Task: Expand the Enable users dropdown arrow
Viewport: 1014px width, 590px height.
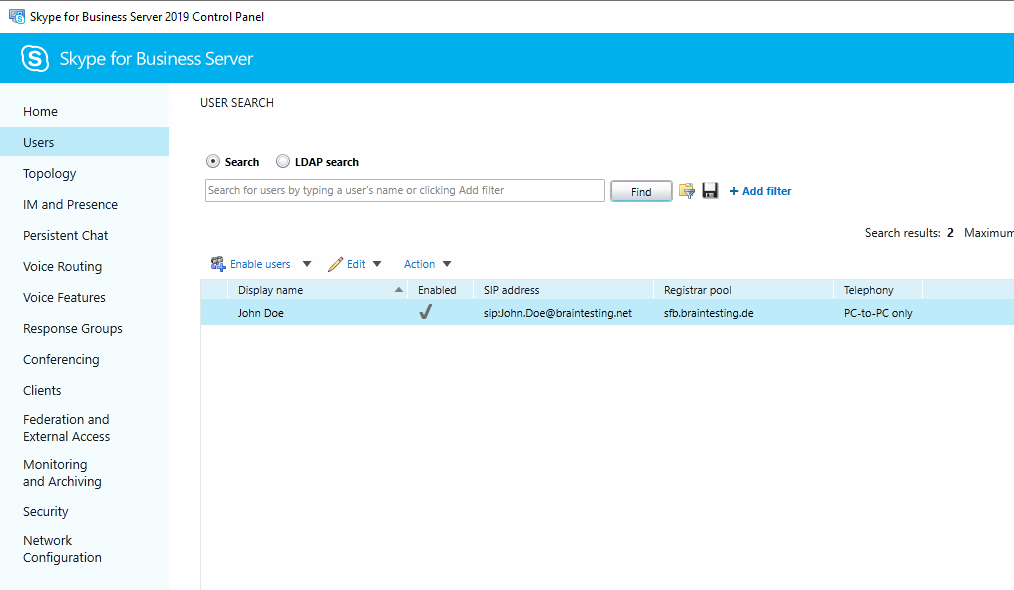Action: (x=307, y=264)
